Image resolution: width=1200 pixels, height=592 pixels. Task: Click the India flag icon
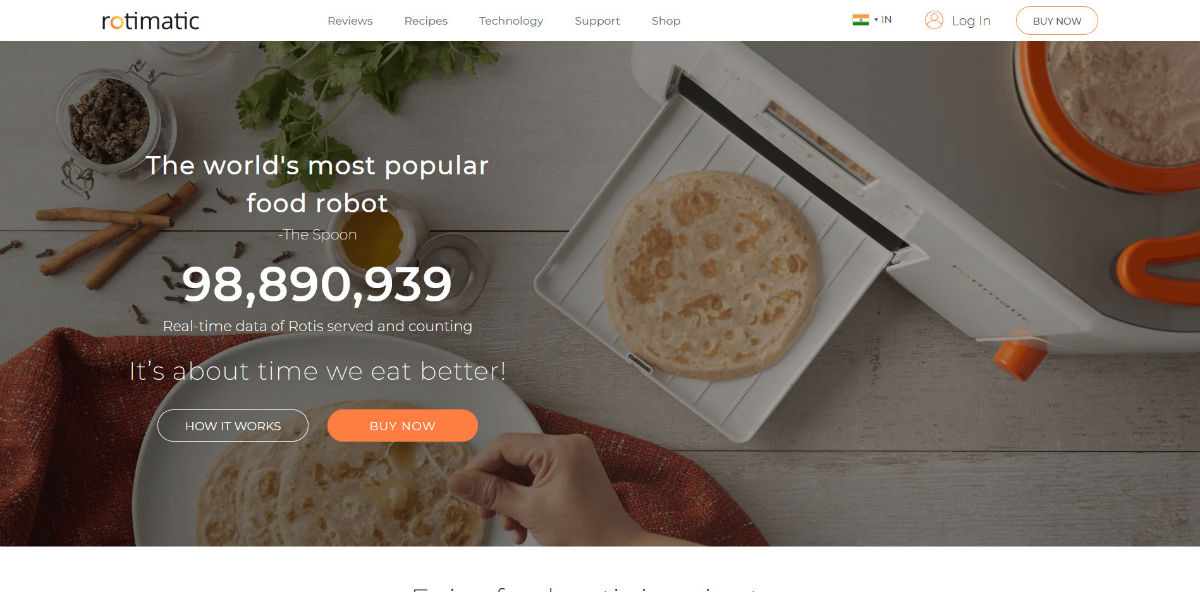click(860, 20)
